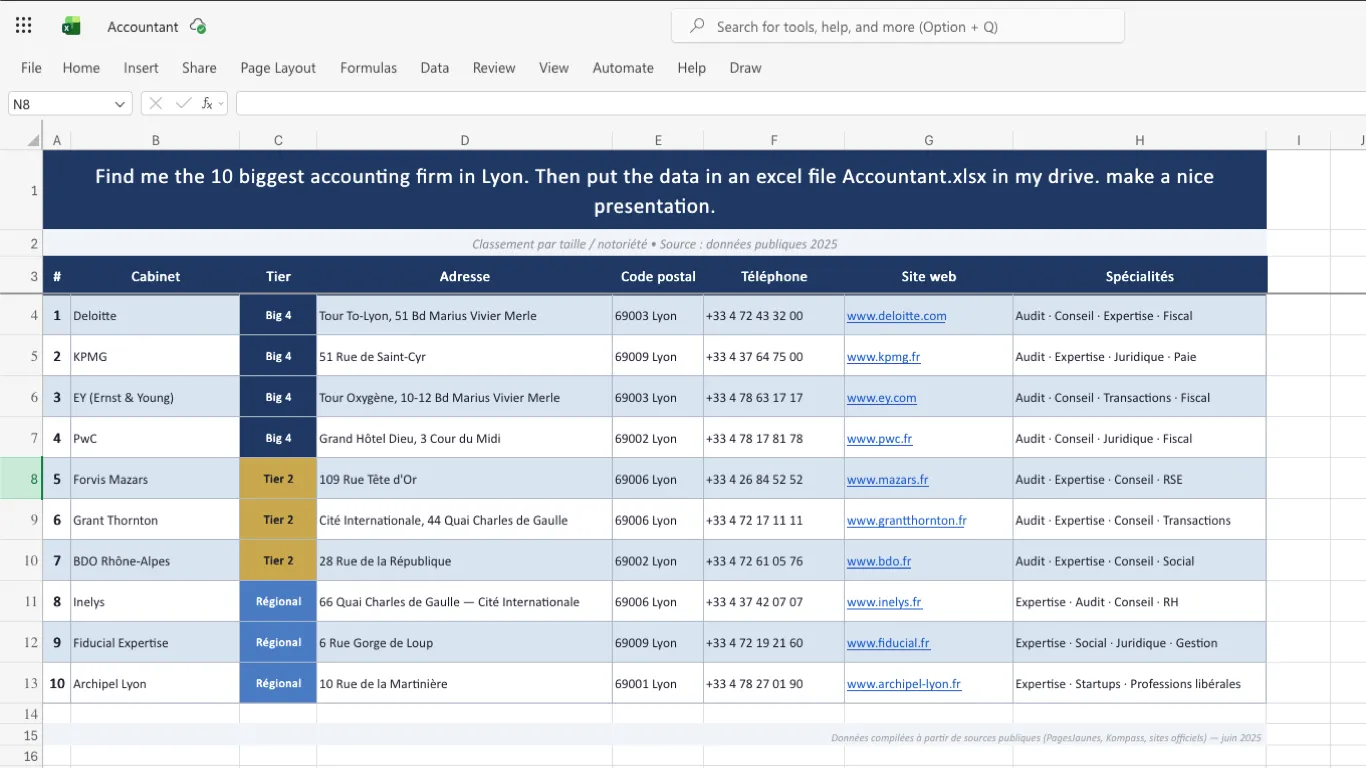Open the function dropdown next to fx

221,103
